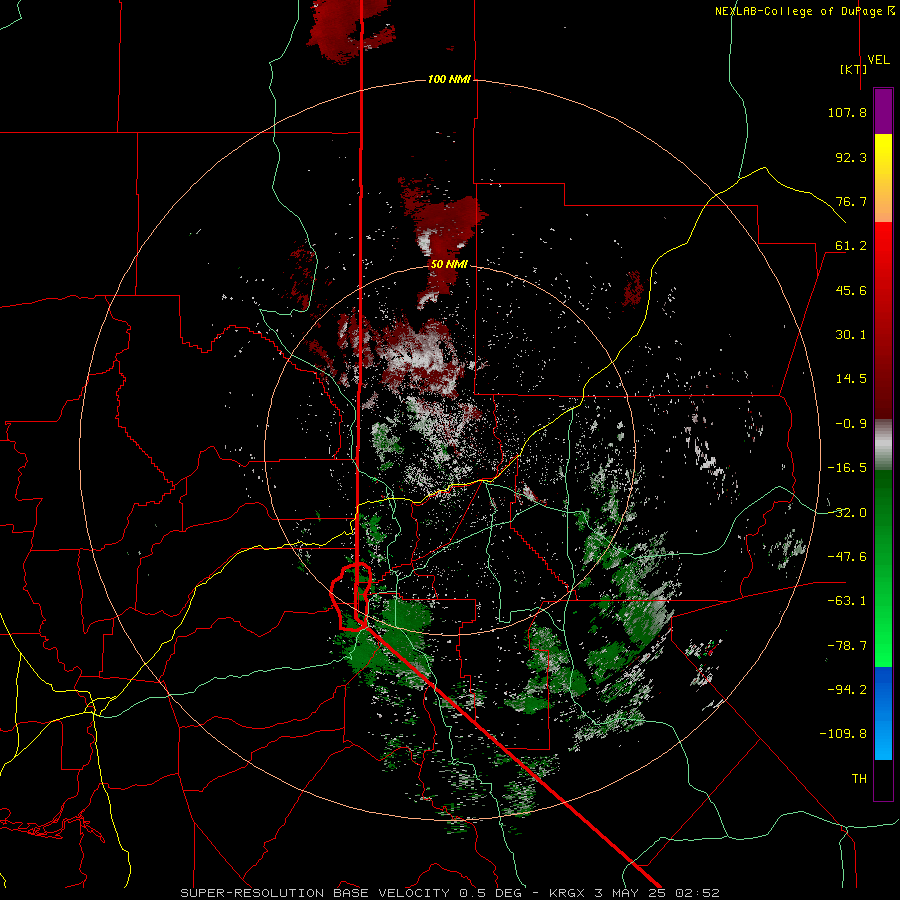
Task: Click the 14.5 legend value
Action: 851,379
